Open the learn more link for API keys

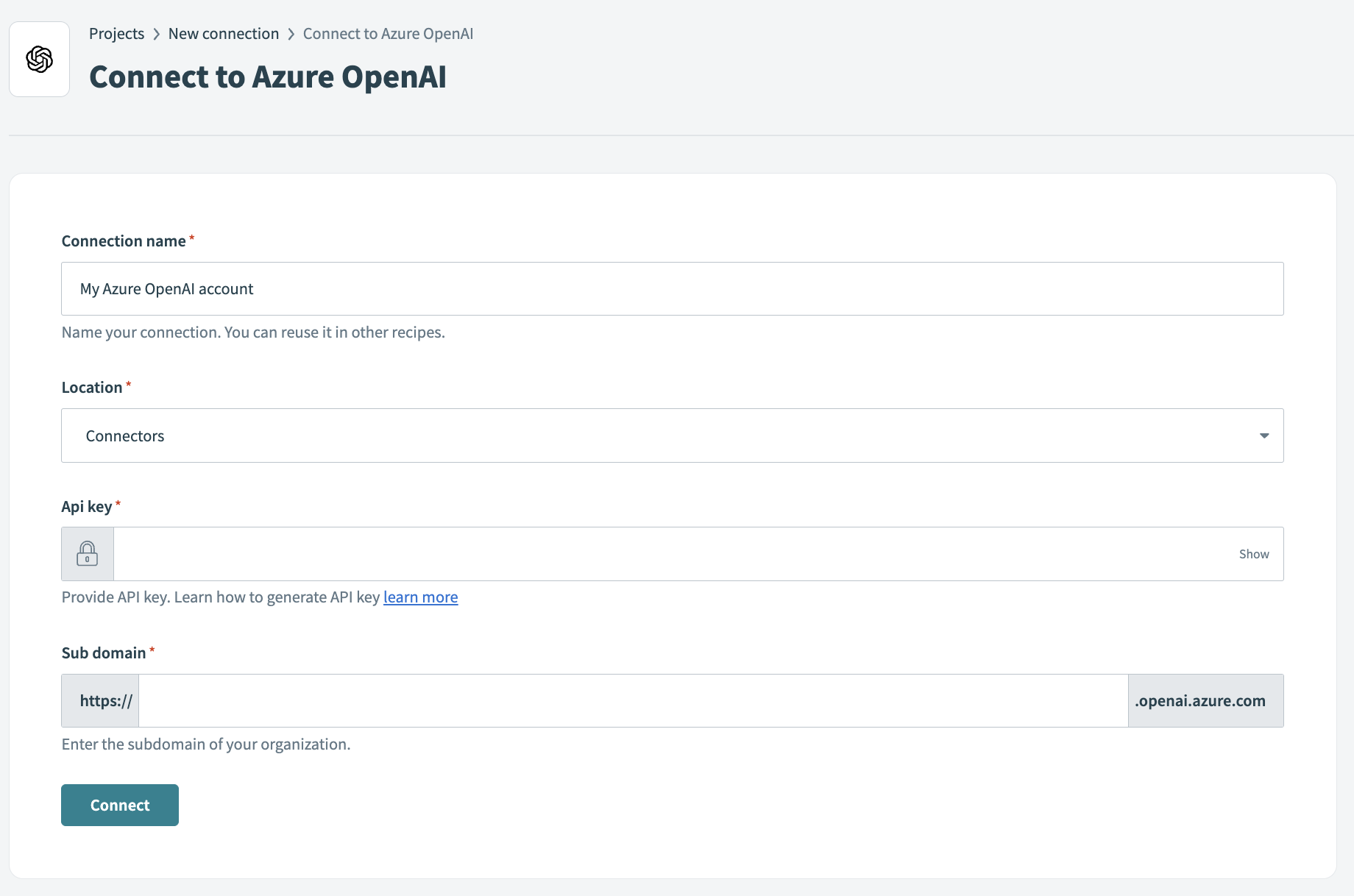pyautogui.click(x=420, y=597)
